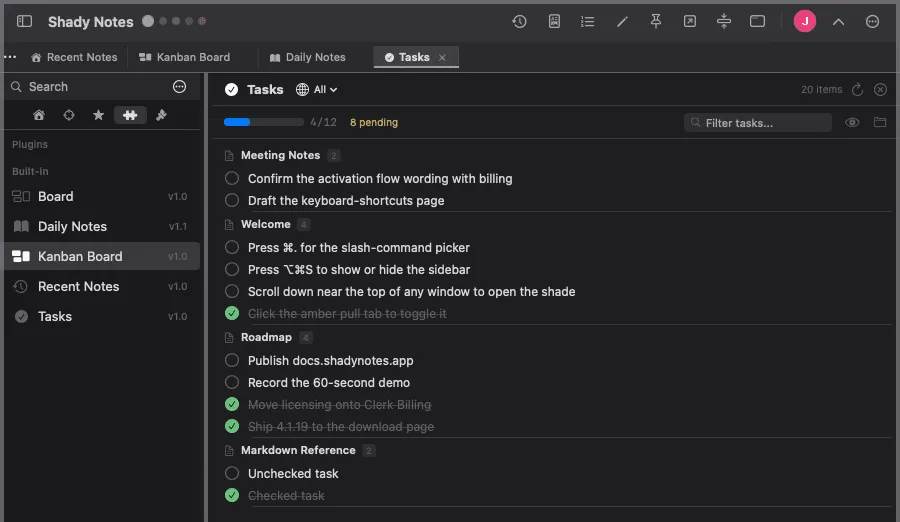The width and height of the screenshot is (900, 522).
Task: Uncheck Ship 4.1.19 to the download page
Action: pos(232,426)
